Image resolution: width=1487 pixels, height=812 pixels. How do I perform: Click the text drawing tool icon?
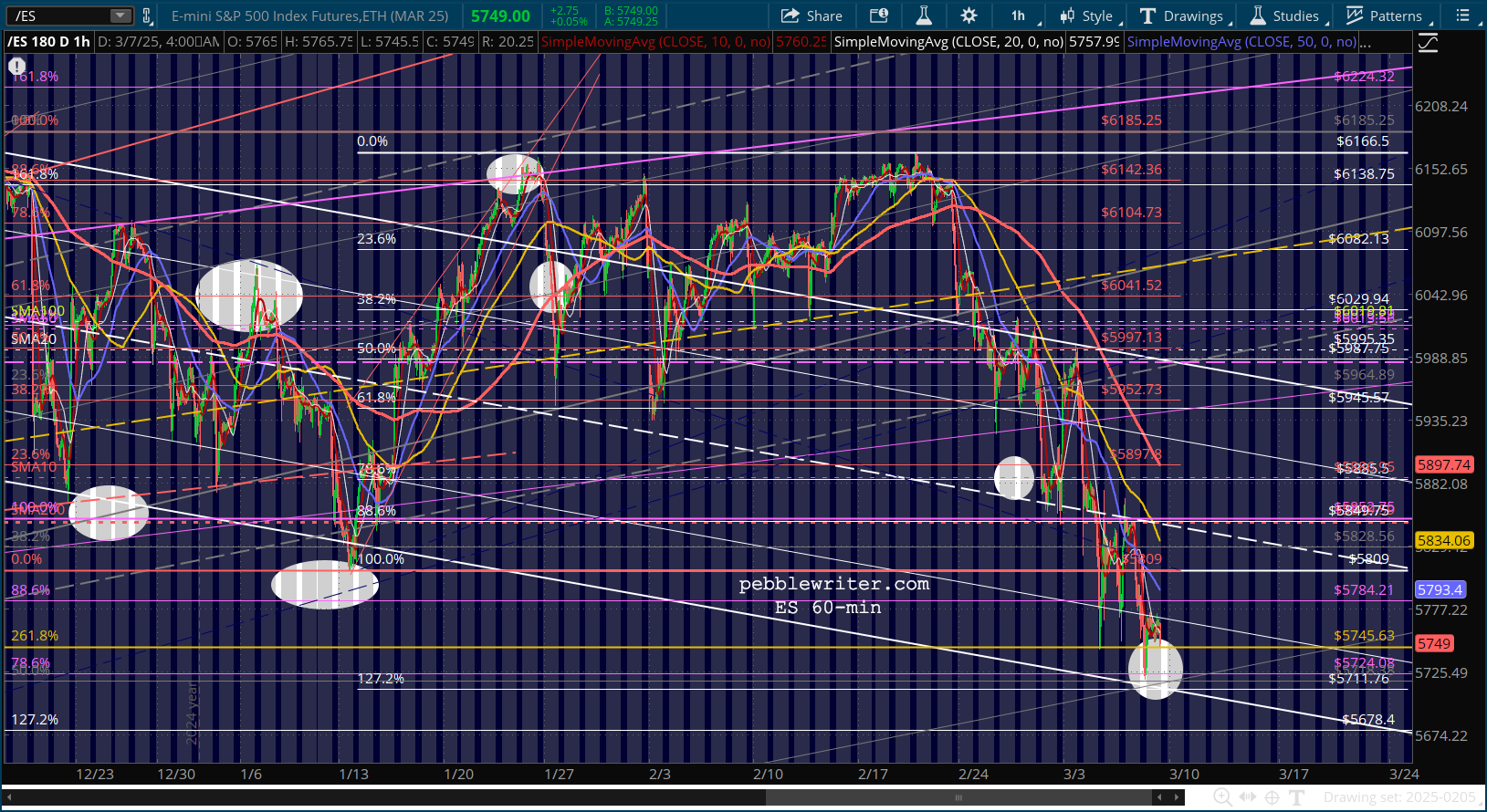[x=1296, y=797]
